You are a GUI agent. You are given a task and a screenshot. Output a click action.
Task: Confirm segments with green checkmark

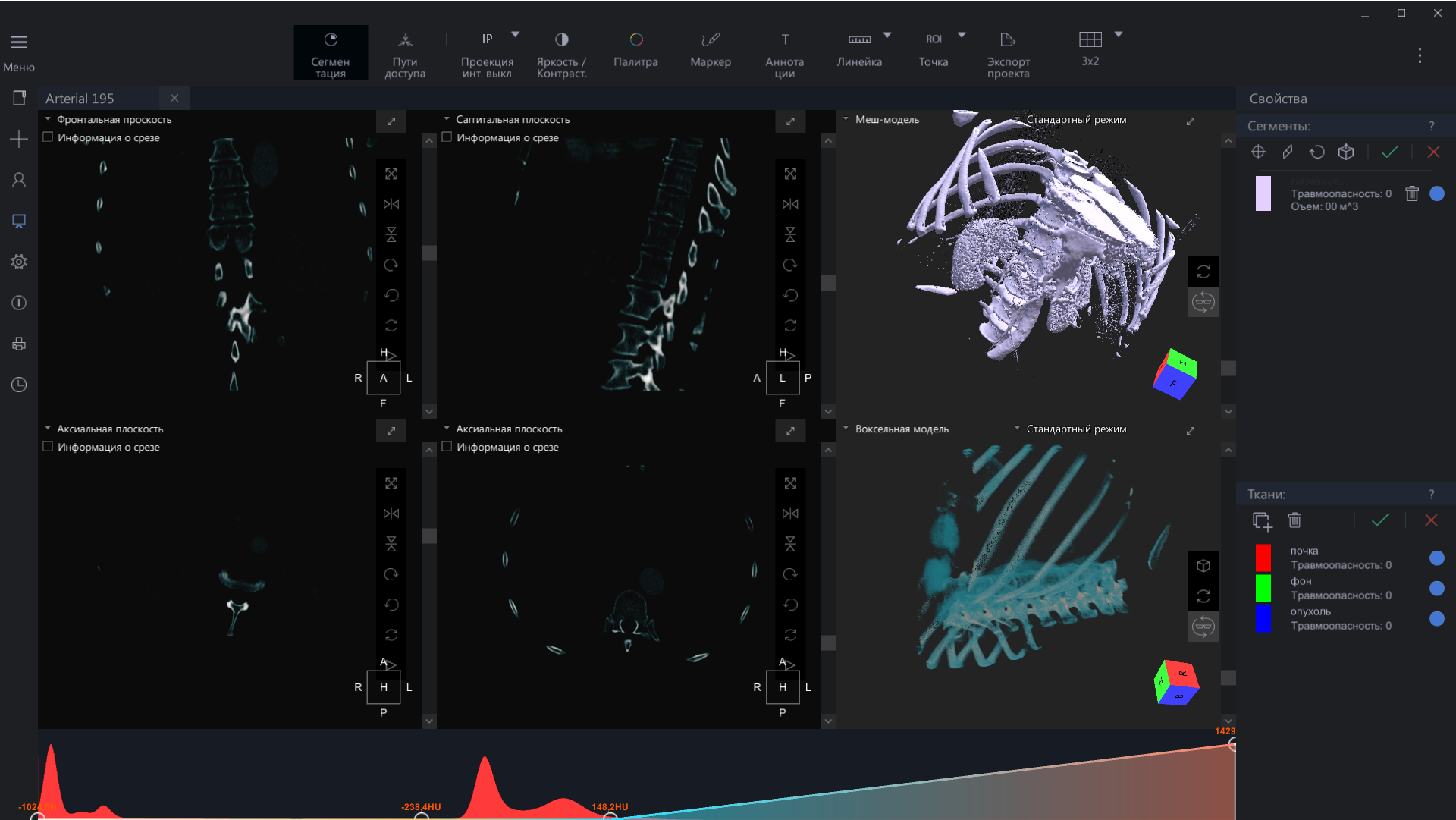click(1389, 152)
